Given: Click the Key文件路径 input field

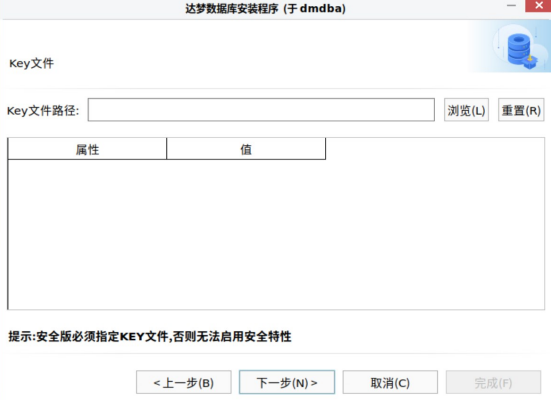Looking at the screenshot, I should point(261,110).
